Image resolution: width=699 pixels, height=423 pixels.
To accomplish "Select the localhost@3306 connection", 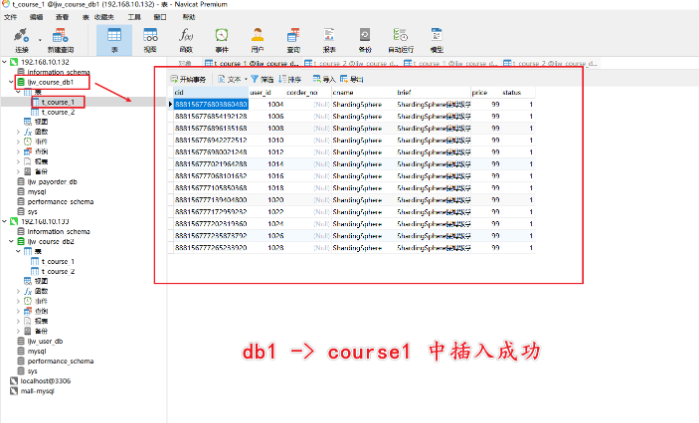I will pos(45,381).
